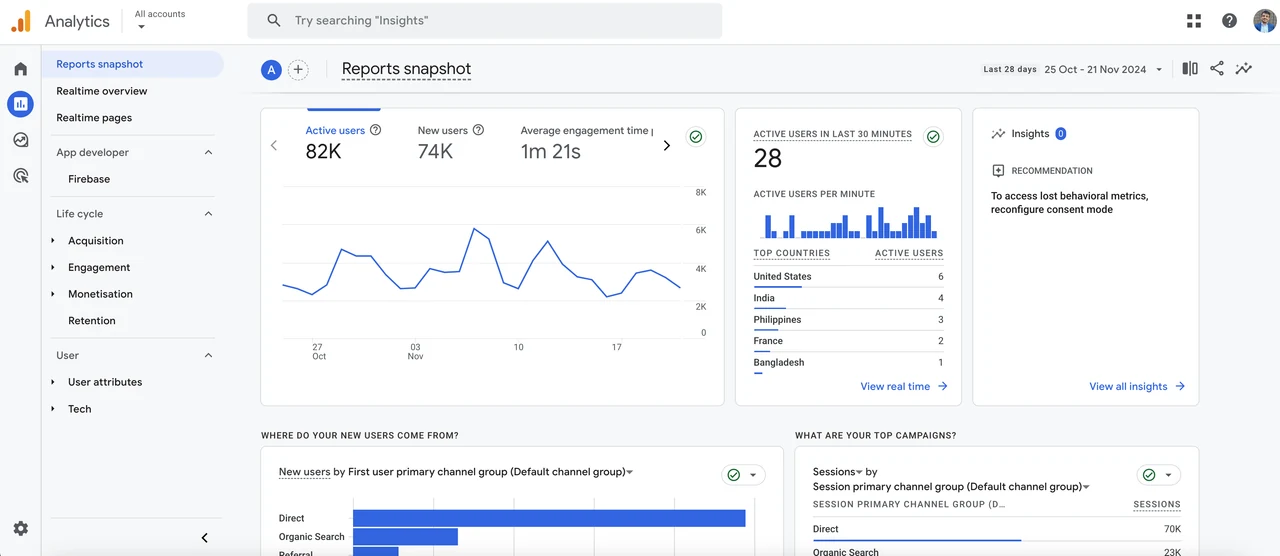Open the Help question mark icon
1280x556 pixels.
(1230, 21)
